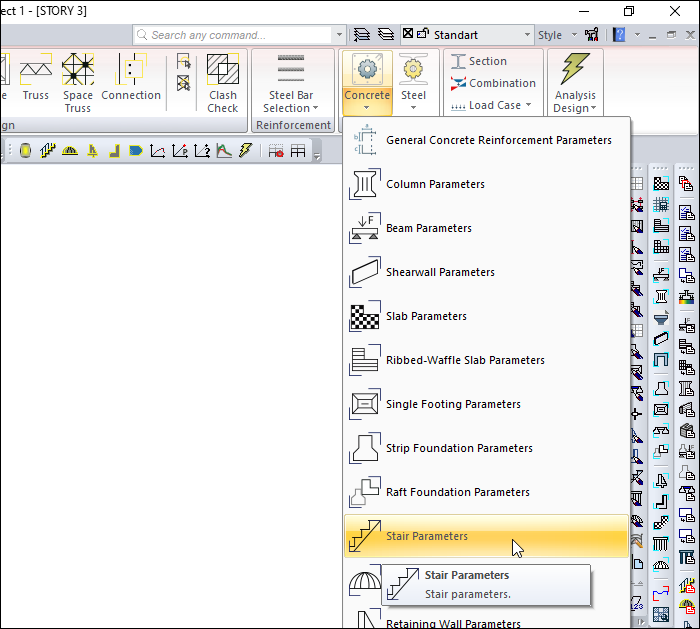Select the Space Truss tool

[78, 82]
